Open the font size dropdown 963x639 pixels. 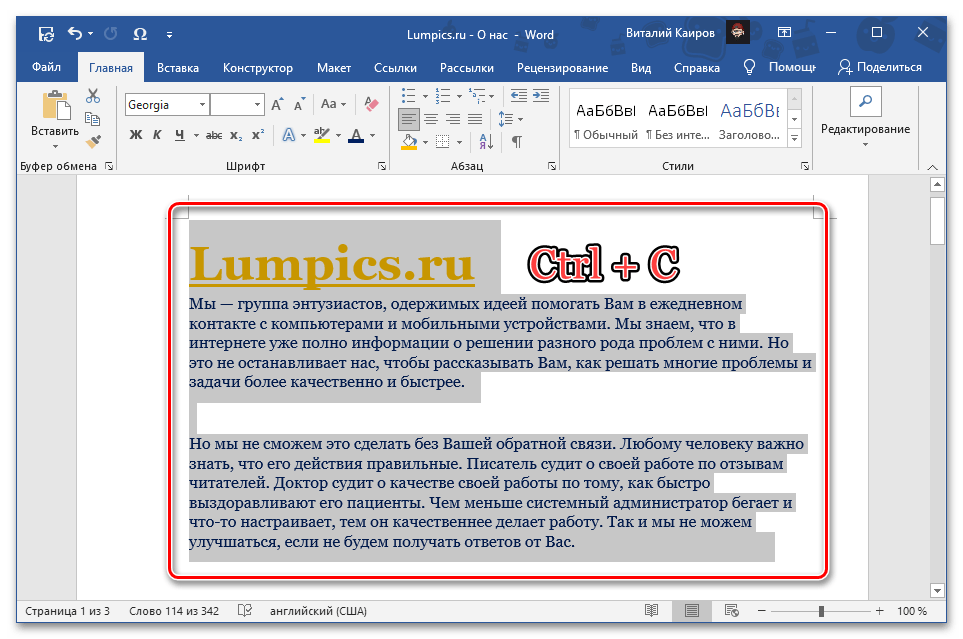coord(257,104)
